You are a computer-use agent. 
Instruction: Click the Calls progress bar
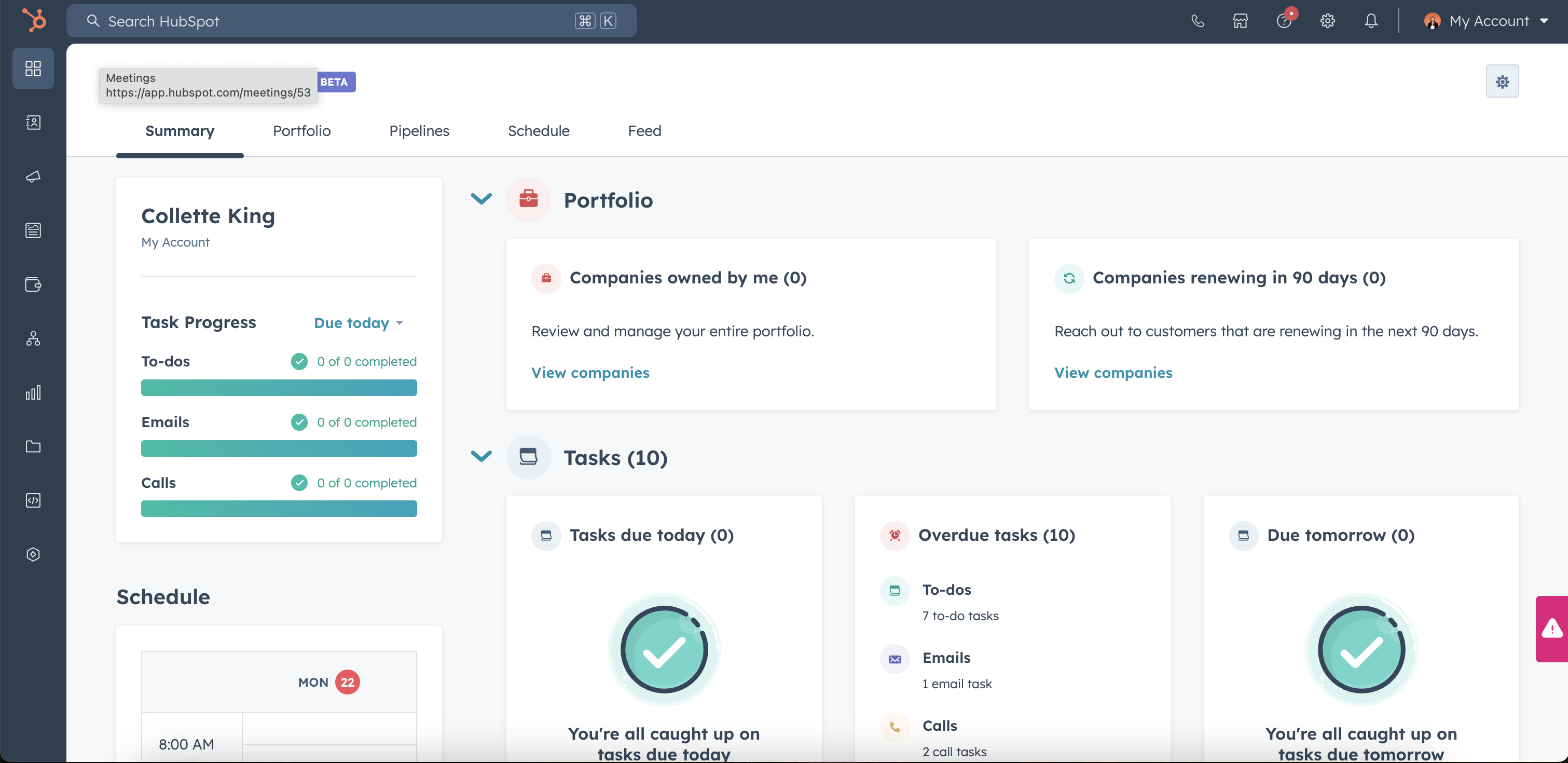point(279,509)
